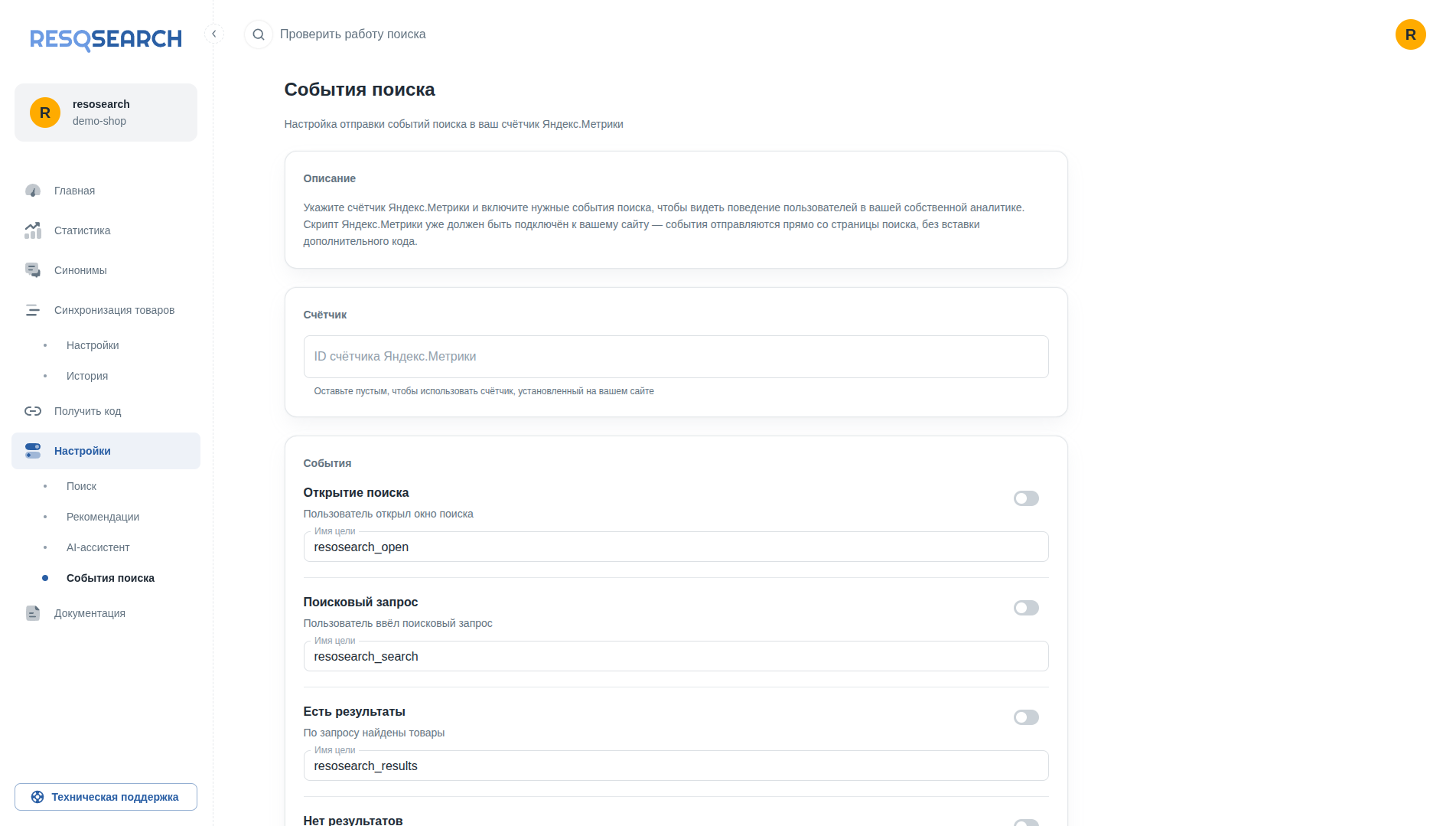Click the support lifebuoy icon
The image size is (1456, 826).
[37, 797]
